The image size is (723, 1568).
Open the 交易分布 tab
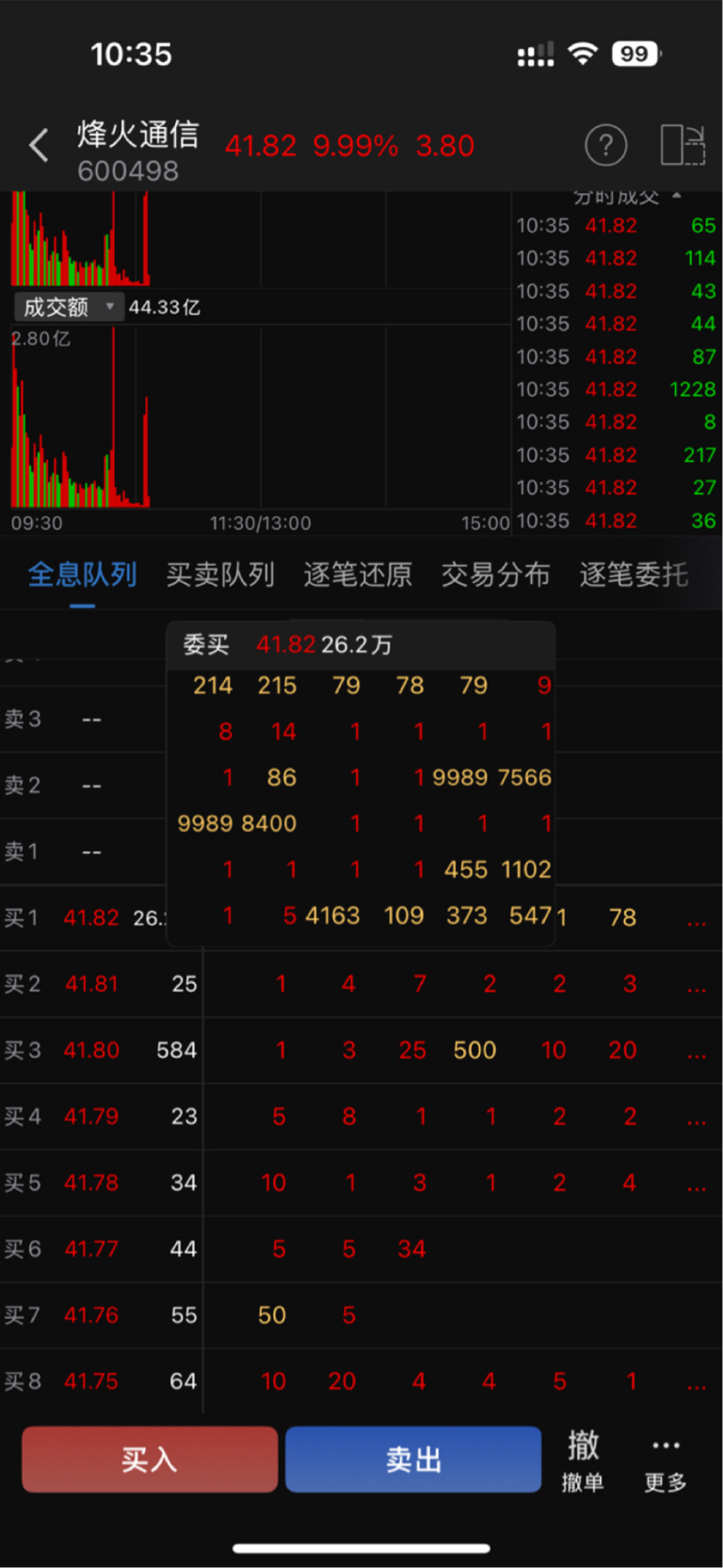point(496,574)
